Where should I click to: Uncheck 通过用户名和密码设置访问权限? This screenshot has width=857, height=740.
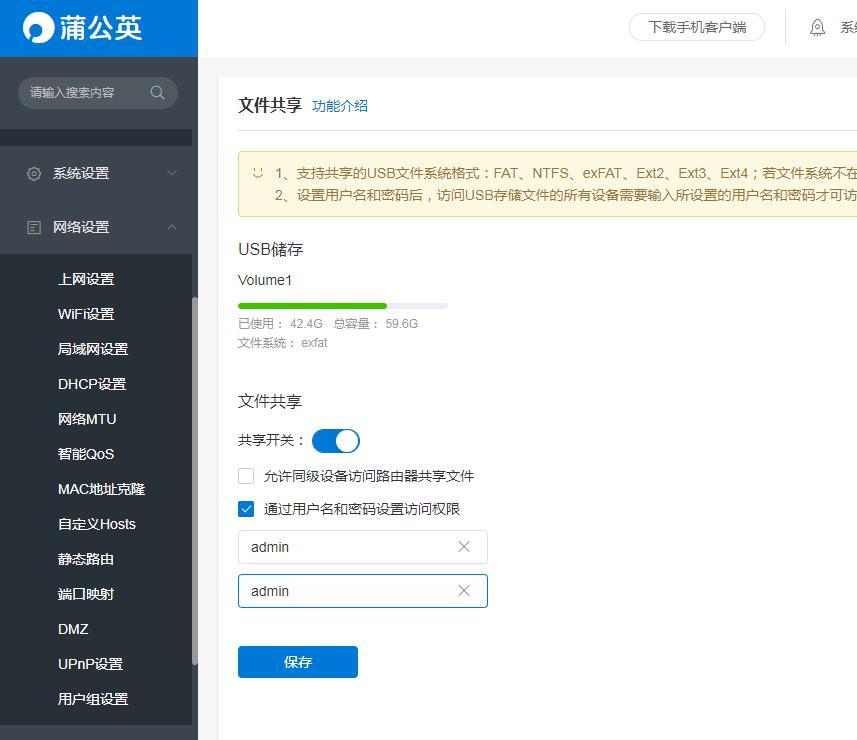tap(246, 509)
